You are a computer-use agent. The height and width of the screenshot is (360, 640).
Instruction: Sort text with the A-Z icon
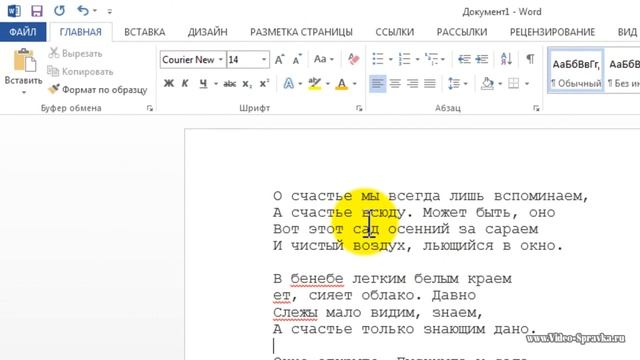click(x=506, y=59)
